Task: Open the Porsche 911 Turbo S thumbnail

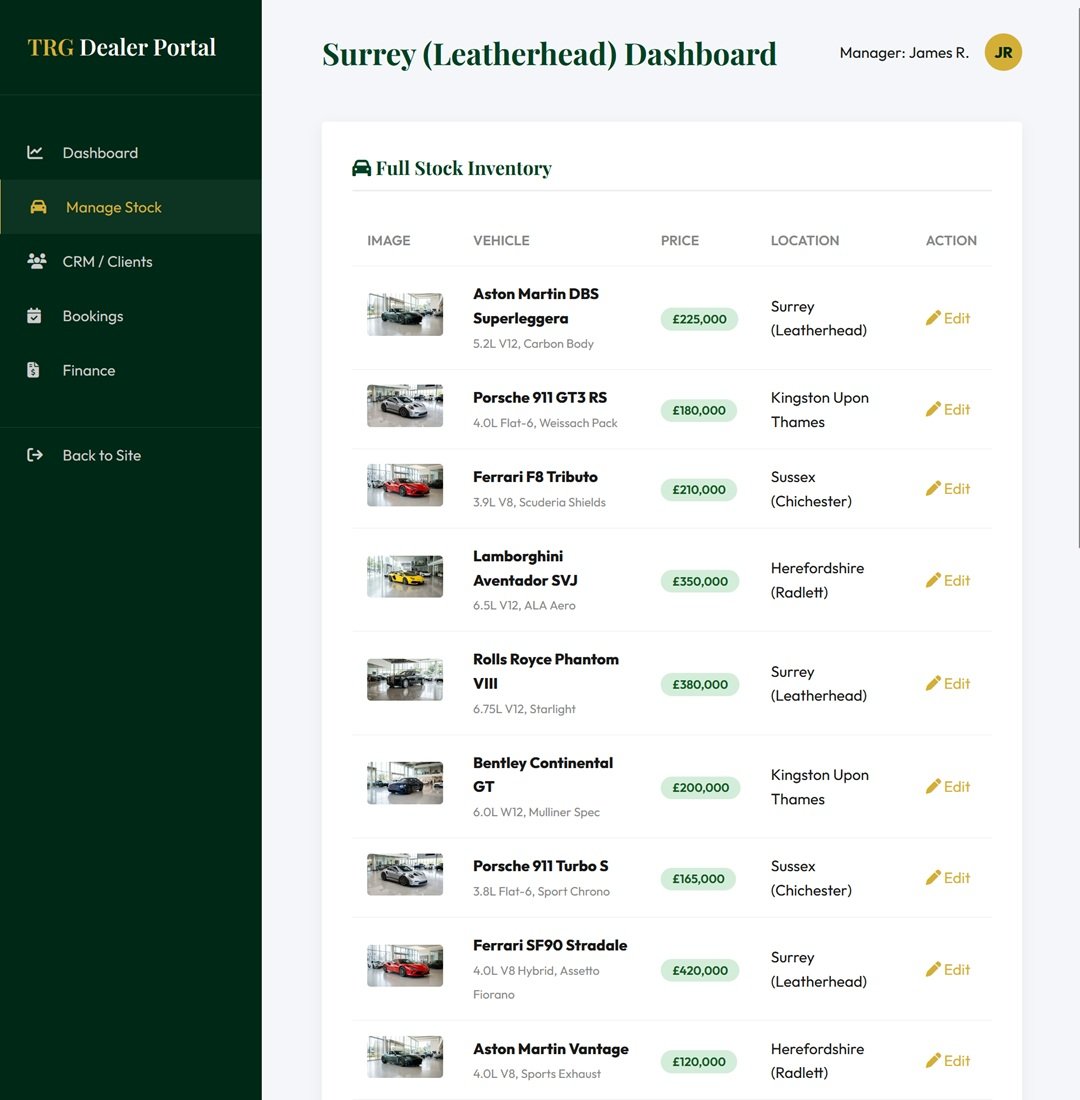Action: [x=405, y=874]
